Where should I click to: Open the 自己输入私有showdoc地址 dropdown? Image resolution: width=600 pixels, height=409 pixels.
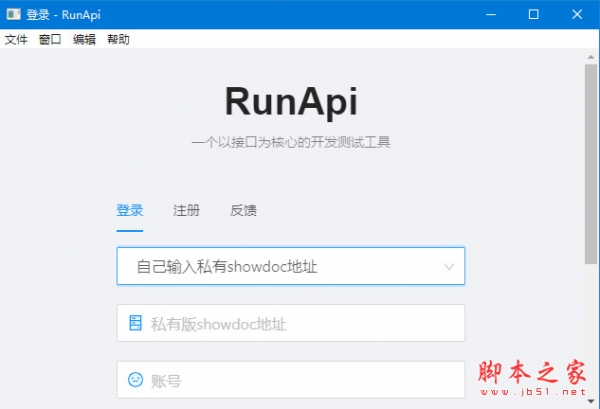click(x=291, y=266)
